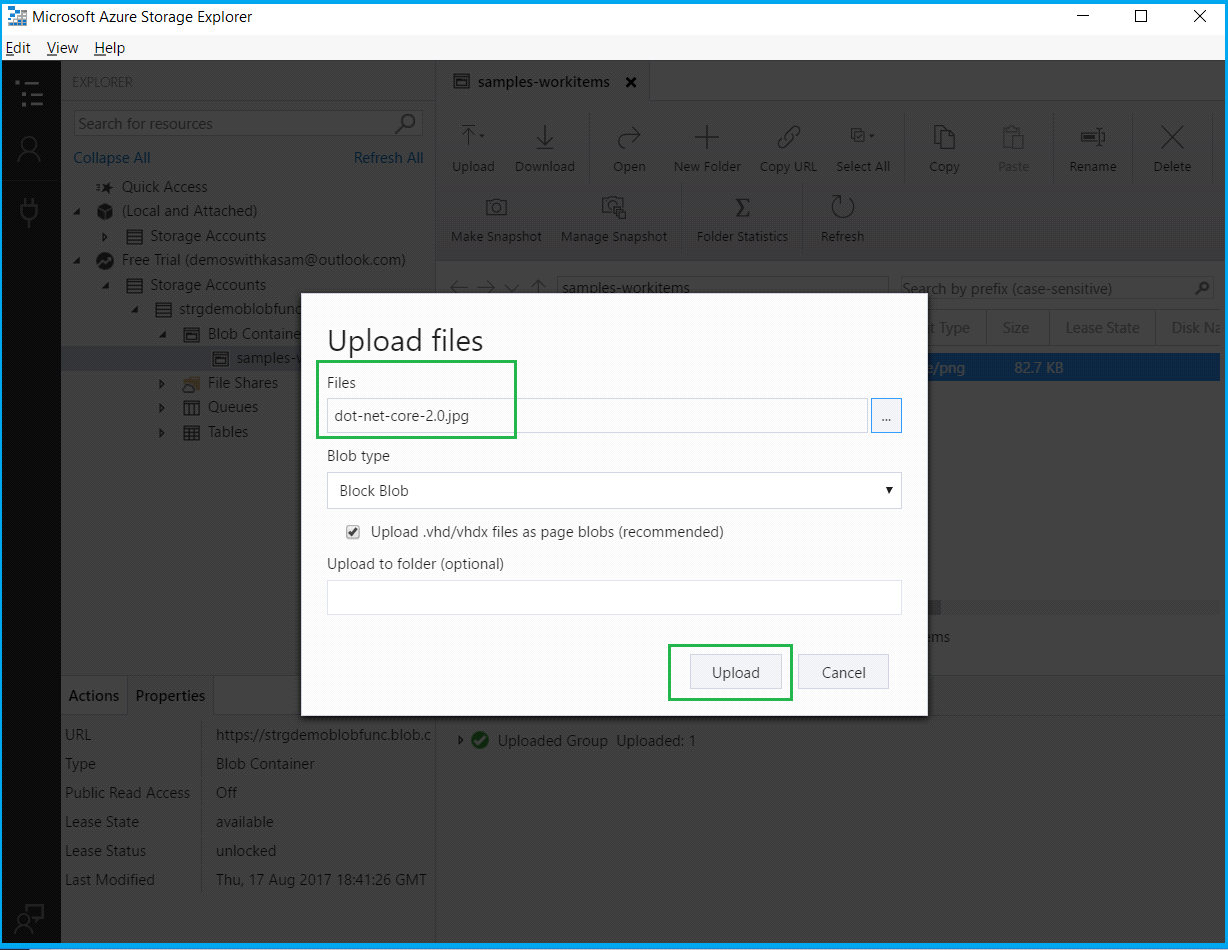
Task: Go back using the left arrow
Action: pyautogui.click(x=458, y=288)
